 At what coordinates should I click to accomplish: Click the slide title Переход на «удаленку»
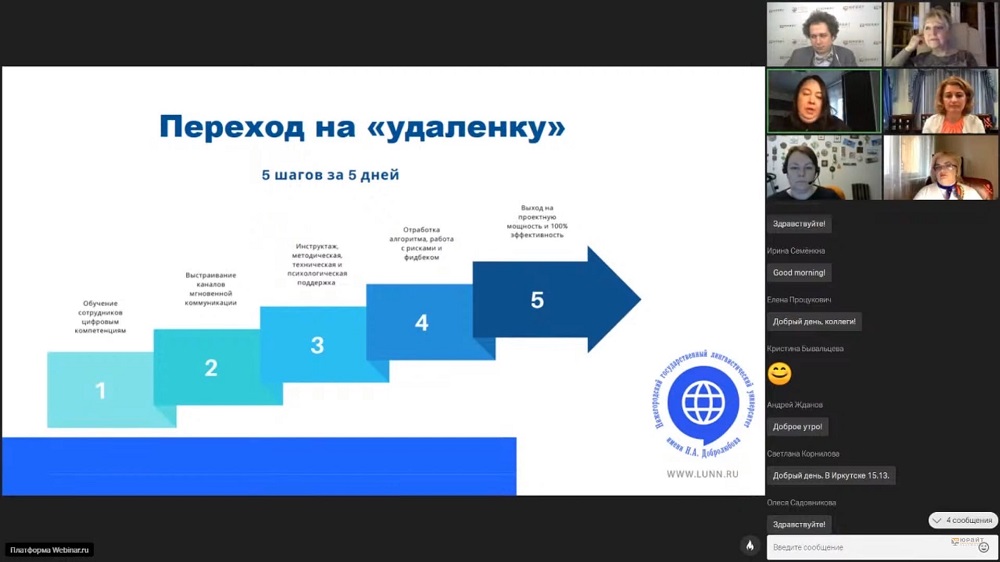point(362,126)
